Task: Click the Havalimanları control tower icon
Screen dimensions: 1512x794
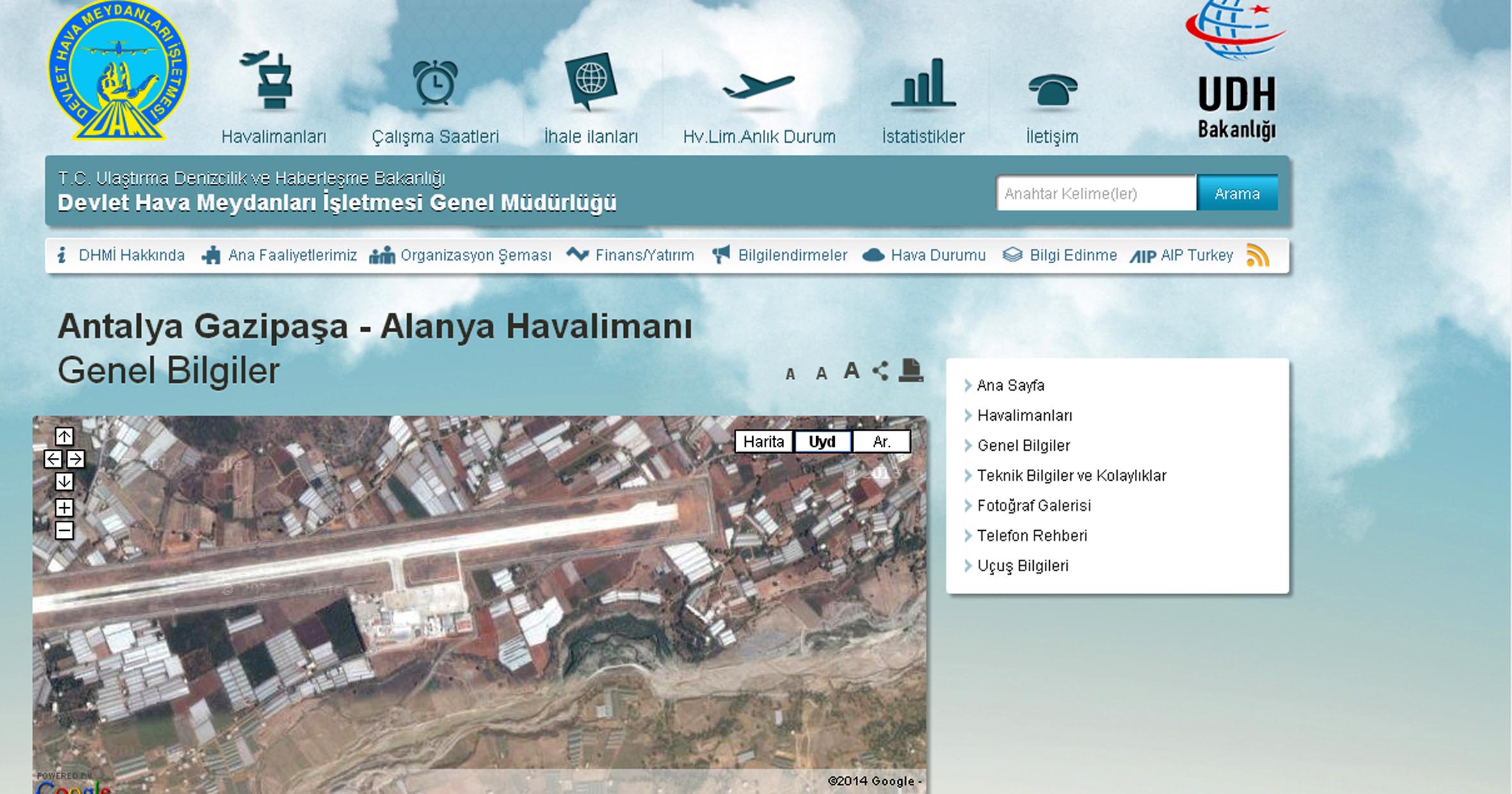Action: pyautogui.click(x=272, y=80)
